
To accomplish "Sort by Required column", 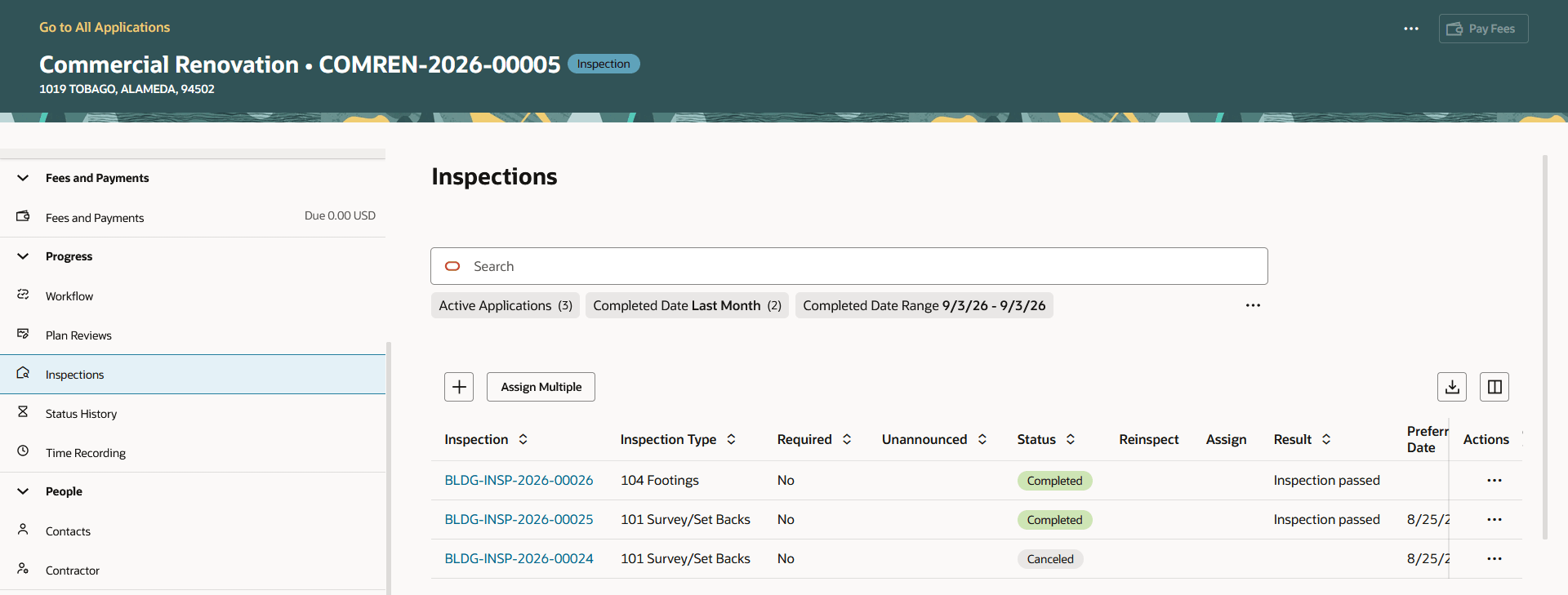I will click(x=847, y=439).
